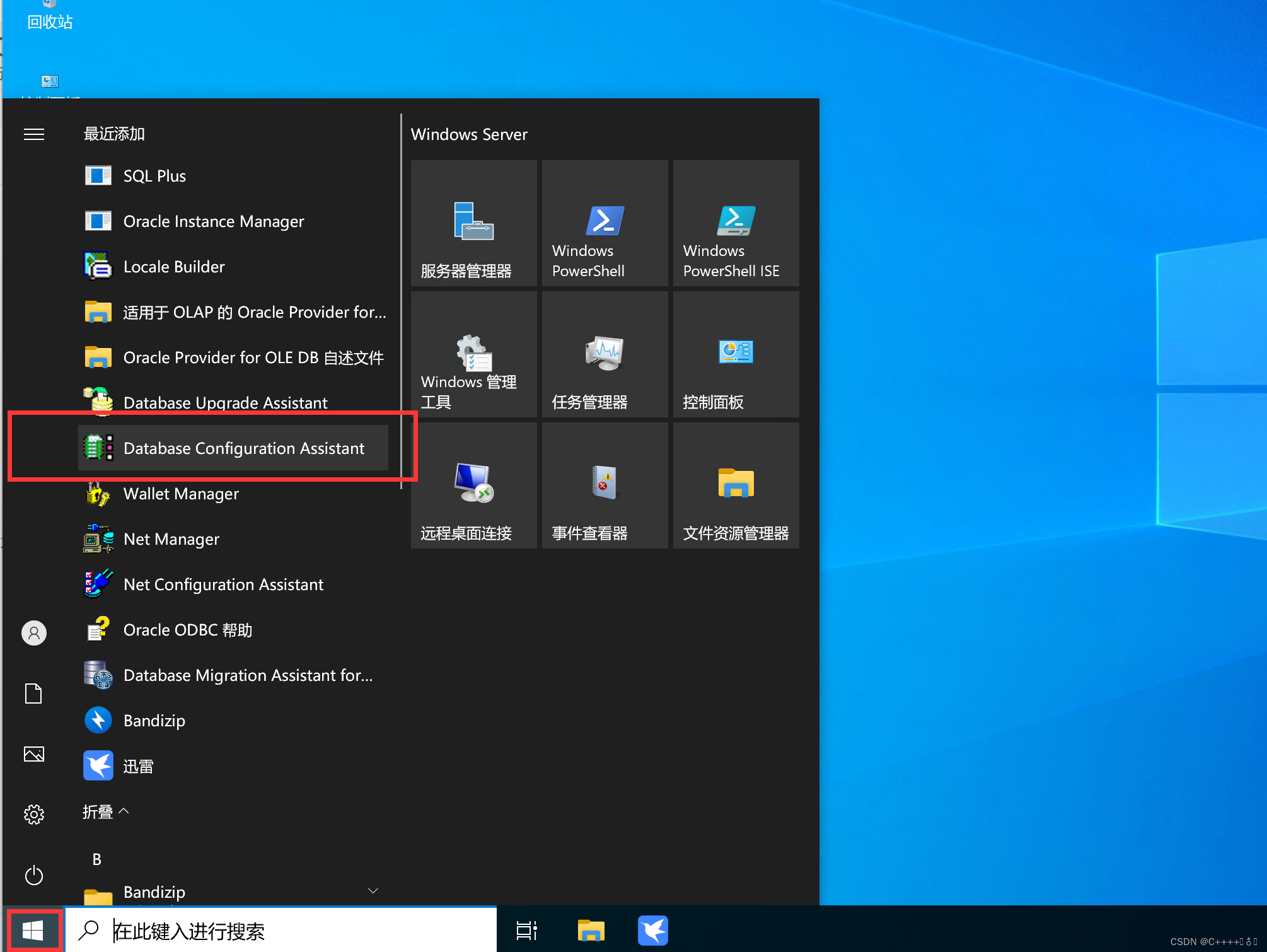This screenshot has width=1267, height=952.
Task: Open the Net Manager application
Action: coord(171,539)
